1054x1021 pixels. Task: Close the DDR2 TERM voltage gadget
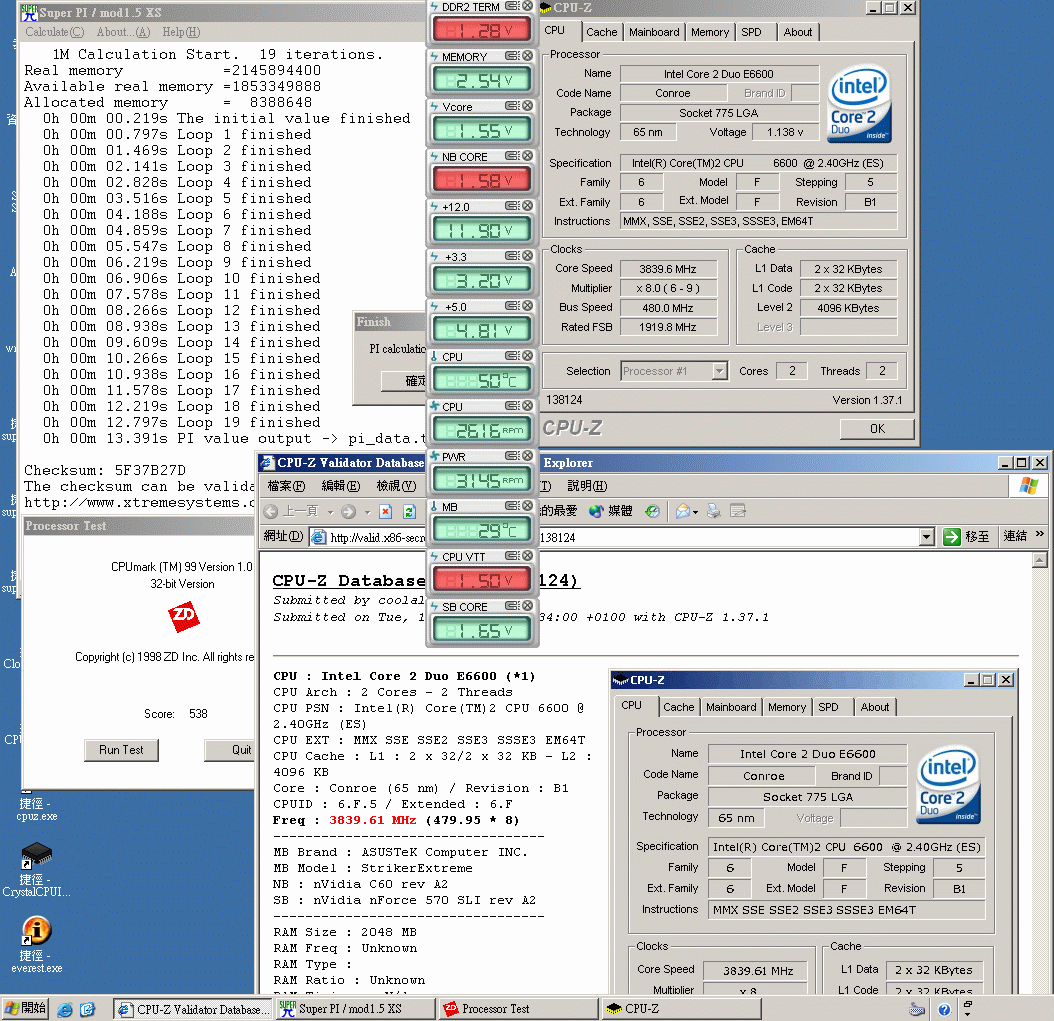[528, 6]
